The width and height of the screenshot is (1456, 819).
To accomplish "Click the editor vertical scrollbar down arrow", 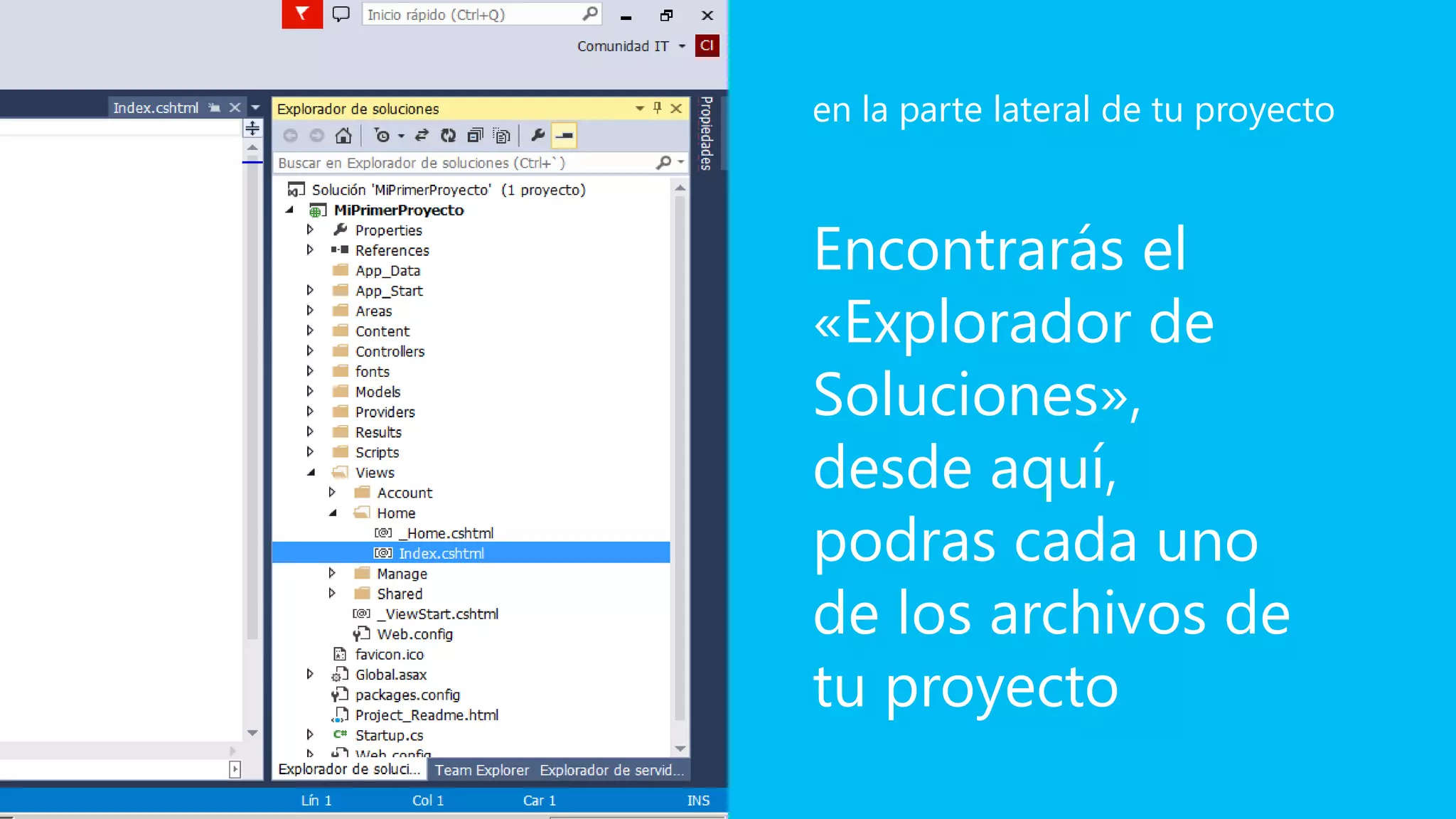I will pyautogui.click(x=252, y=732).
